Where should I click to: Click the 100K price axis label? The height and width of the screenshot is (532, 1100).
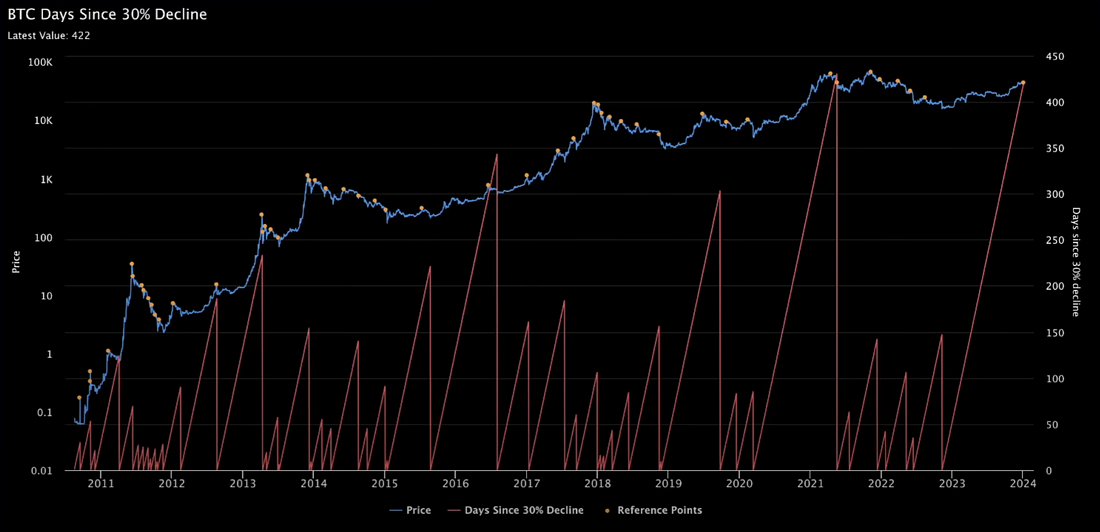click(x=40, y=62)
